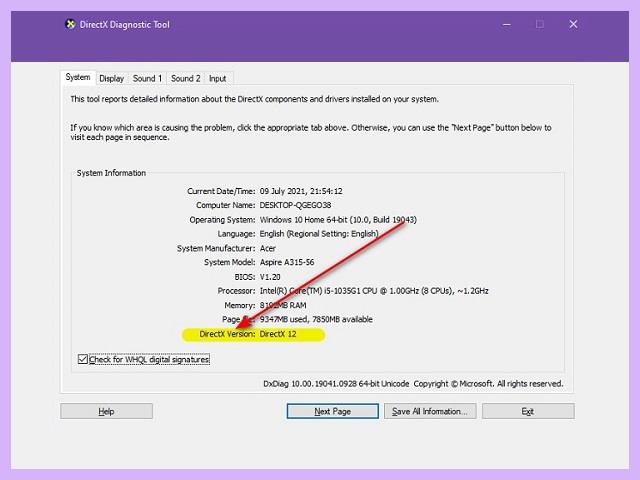Viewport: 640px width, 480px height.
Task: Select Windows 10 Home 64-bit value
Action: (338, 220)
